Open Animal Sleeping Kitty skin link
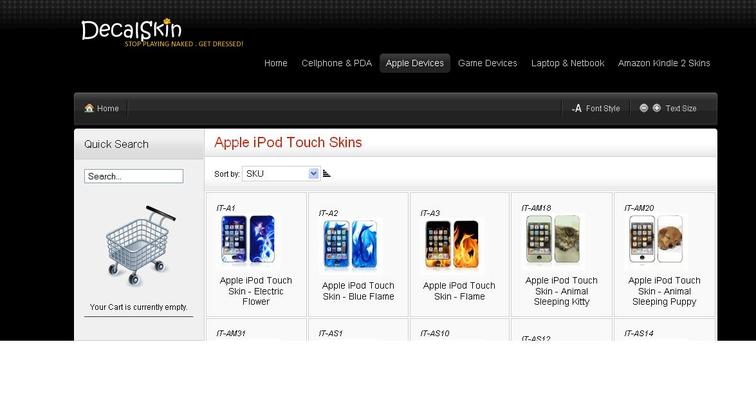Image resolution: width=756 pixels, height=414 pixels. point(561,291)
